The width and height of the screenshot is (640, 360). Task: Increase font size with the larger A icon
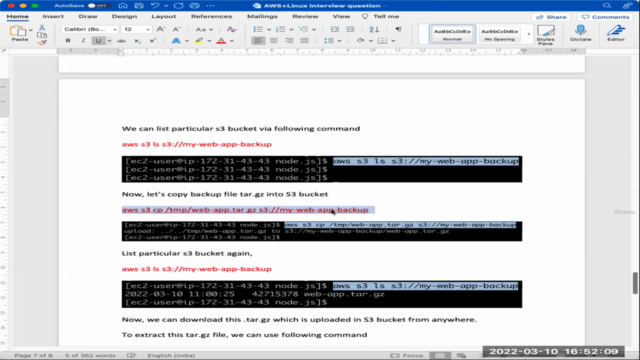[x=161, y=29]
